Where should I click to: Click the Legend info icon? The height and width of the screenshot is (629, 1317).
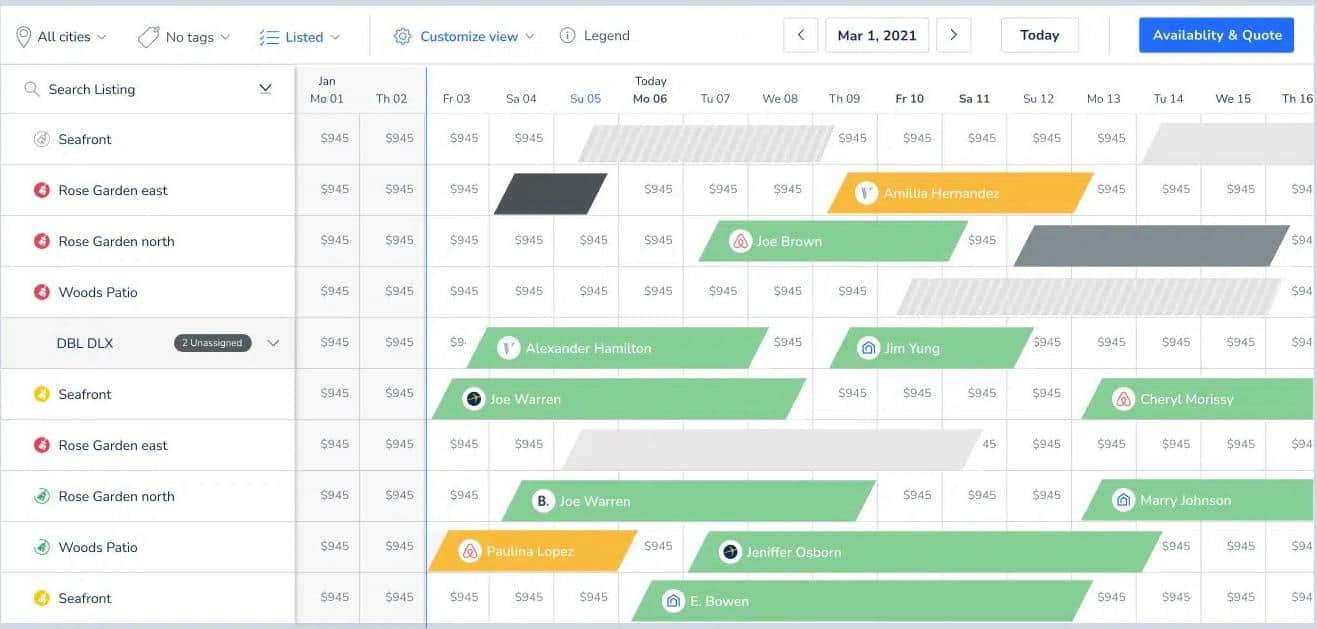[x=567, y=36]
